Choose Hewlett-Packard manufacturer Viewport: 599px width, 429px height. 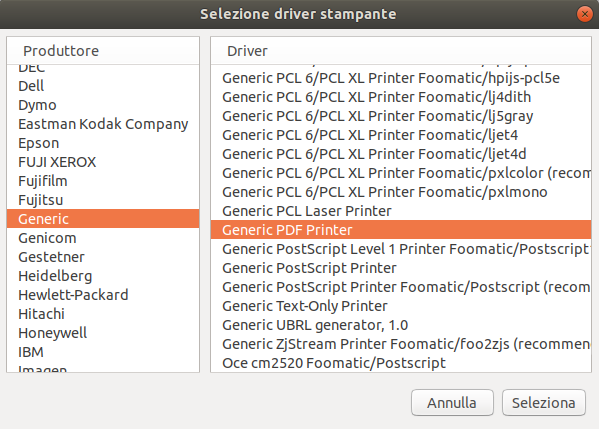pyautogui.click(x=103, y=295)
